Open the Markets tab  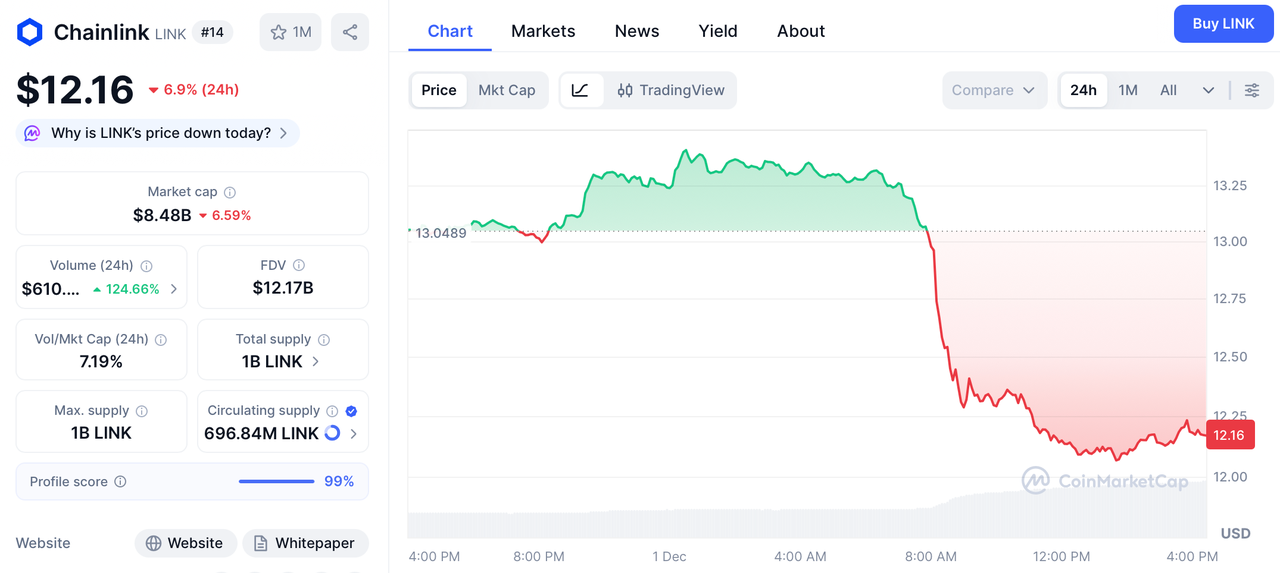click(x=543, y=31)
